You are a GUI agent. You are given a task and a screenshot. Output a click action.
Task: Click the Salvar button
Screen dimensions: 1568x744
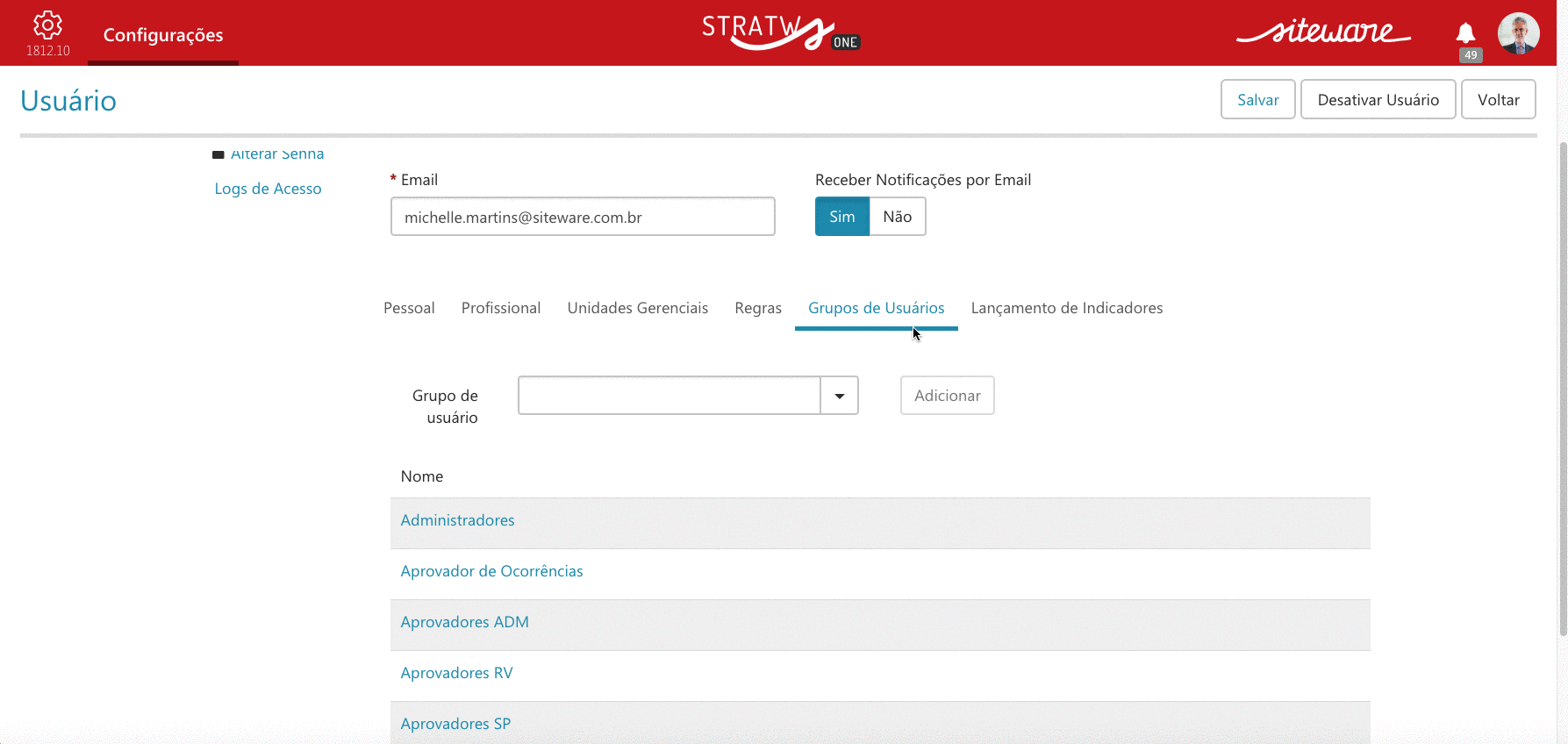tap(1258, 99)
